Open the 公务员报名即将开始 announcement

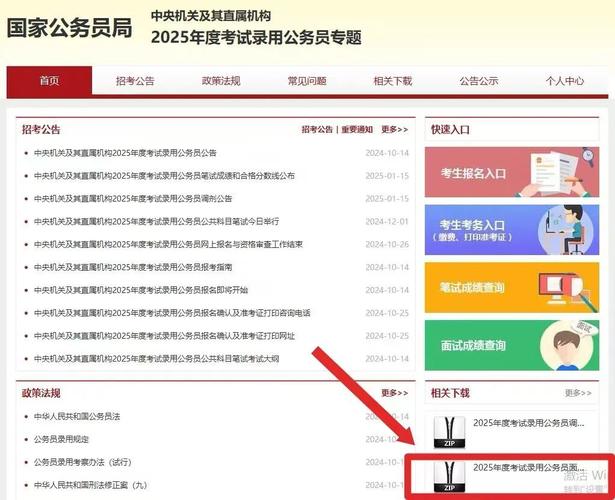141,290
